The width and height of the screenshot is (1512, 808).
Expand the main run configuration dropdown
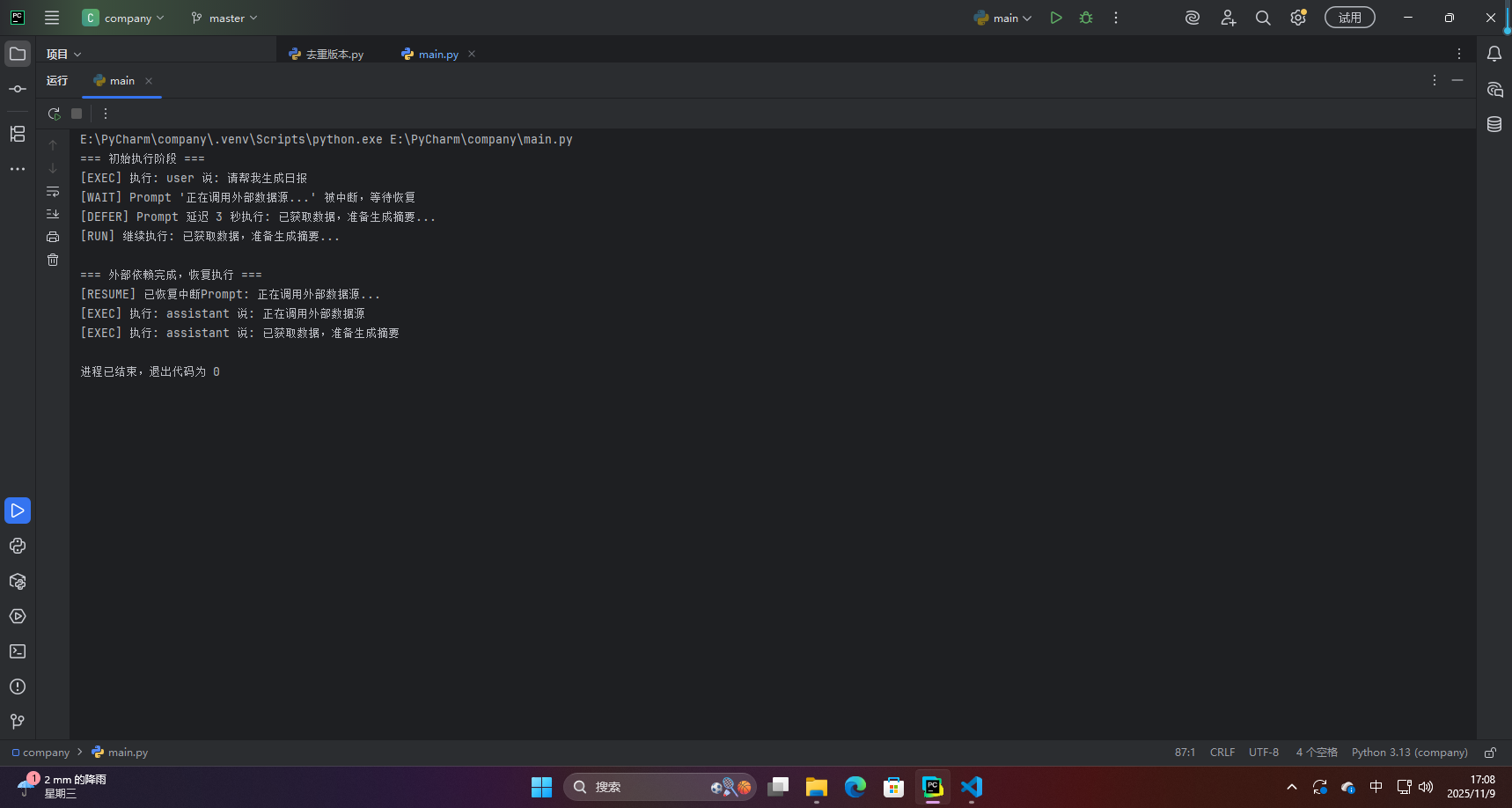pos(1002,18)
